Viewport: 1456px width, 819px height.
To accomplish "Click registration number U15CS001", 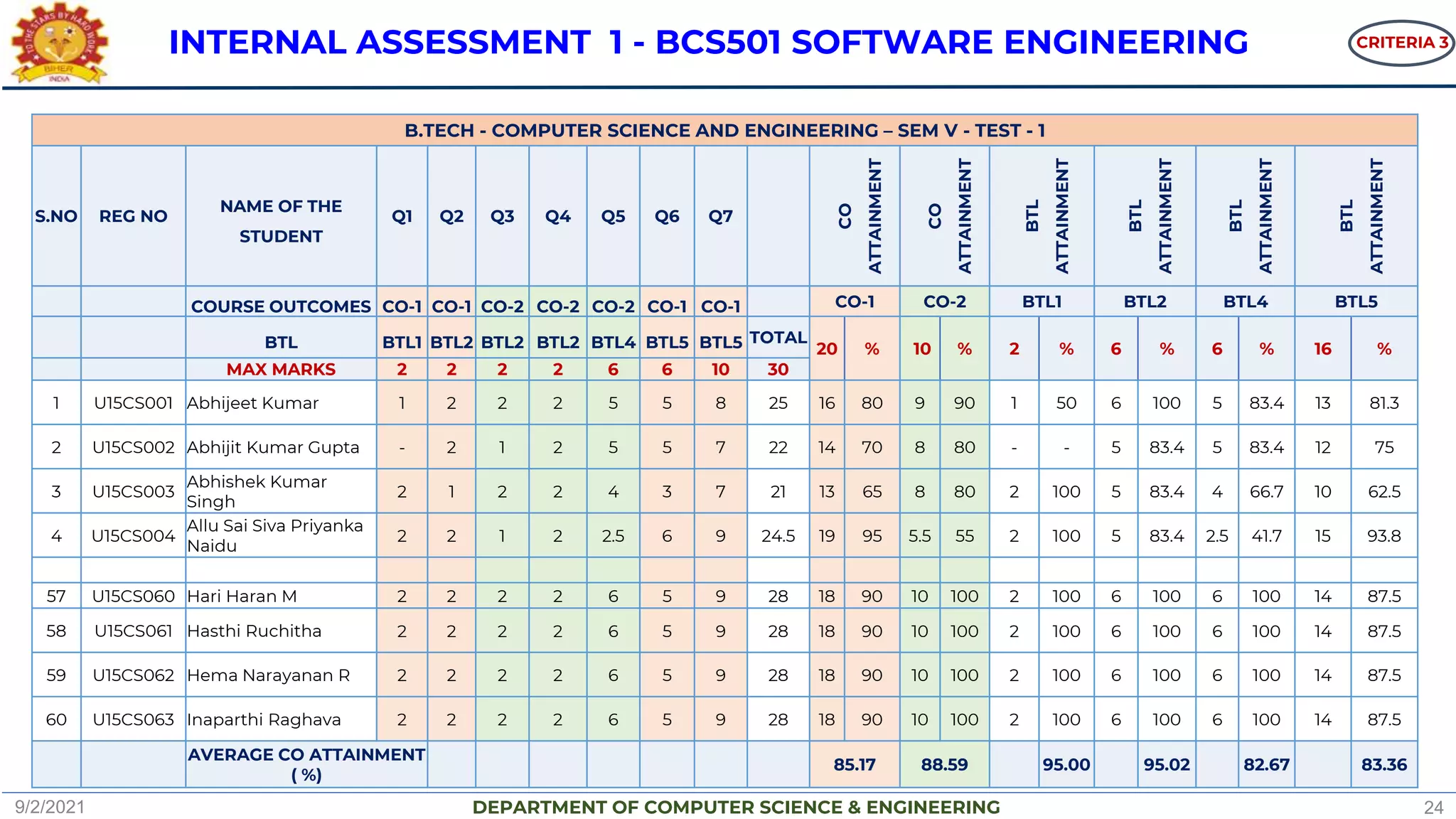I will (x=133, y=403).
